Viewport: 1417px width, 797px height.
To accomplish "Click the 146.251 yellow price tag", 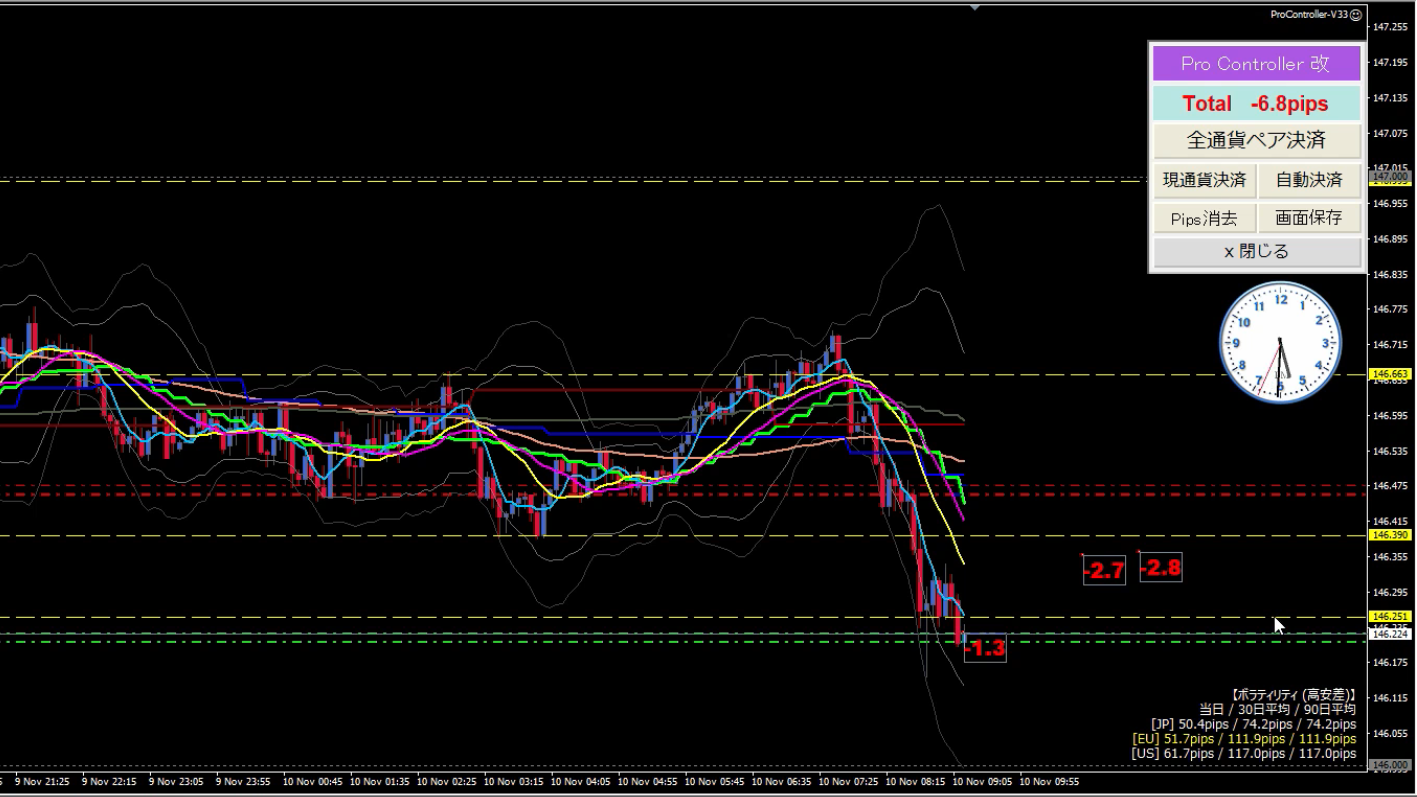I will coord(1391,616).
